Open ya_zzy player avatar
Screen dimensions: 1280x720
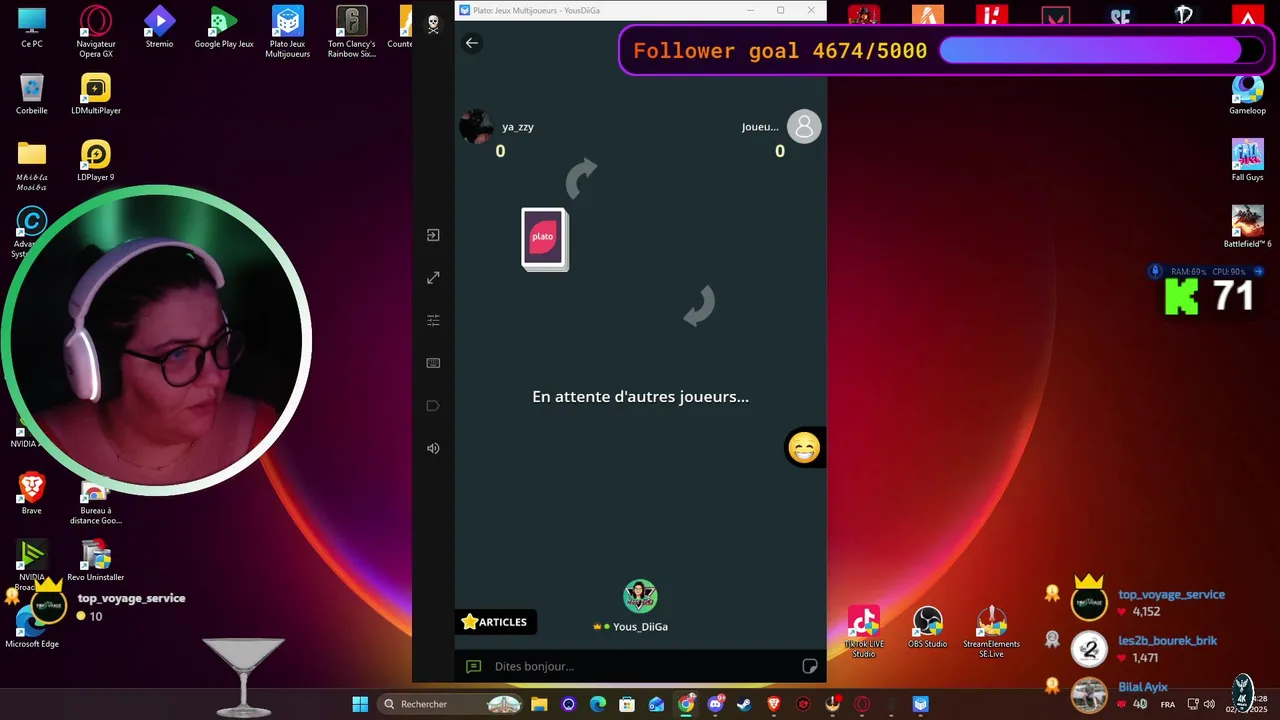pyautogui.click(x=476, y=127)
